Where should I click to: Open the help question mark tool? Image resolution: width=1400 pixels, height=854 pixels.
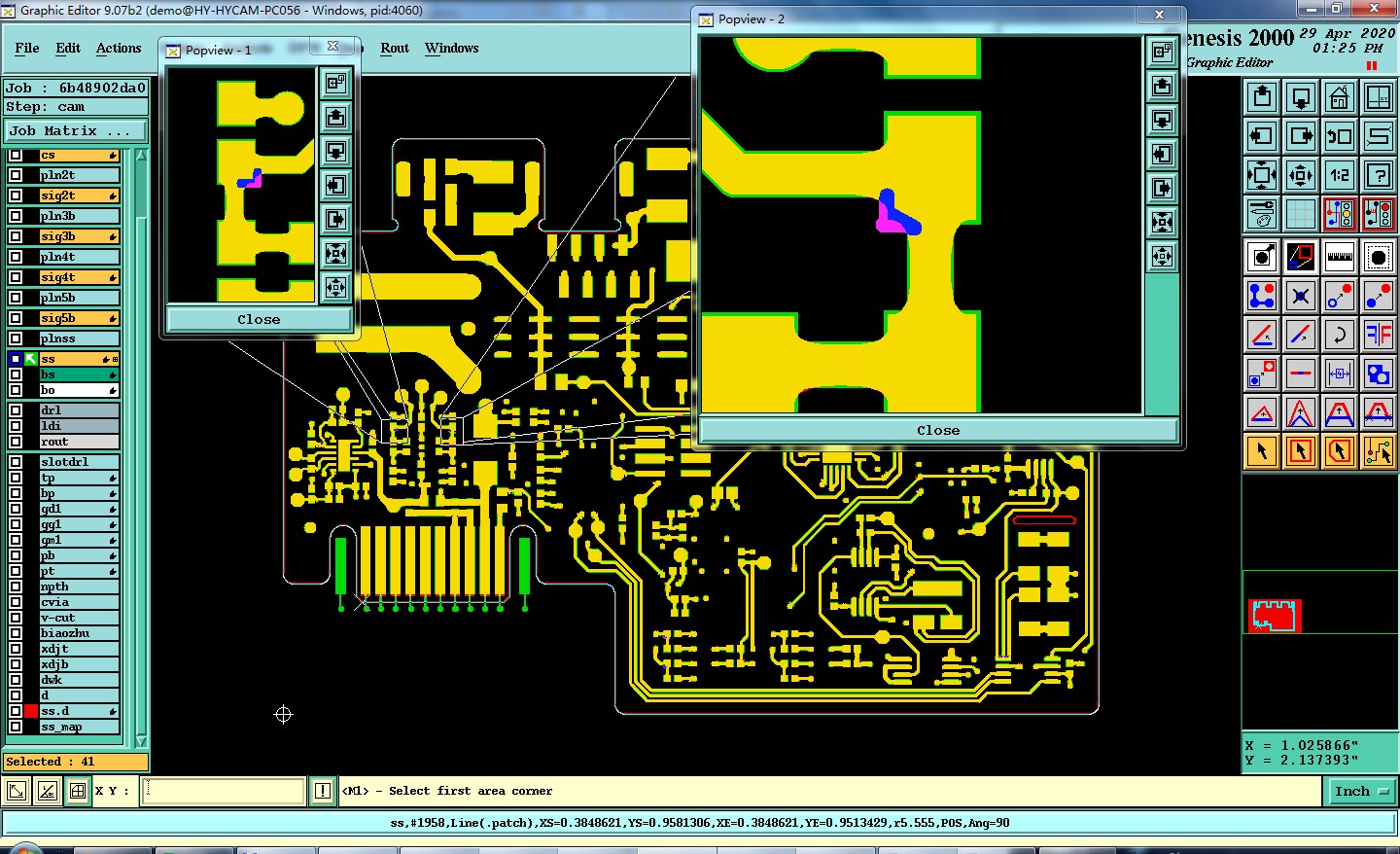(x=1379, y=176)
